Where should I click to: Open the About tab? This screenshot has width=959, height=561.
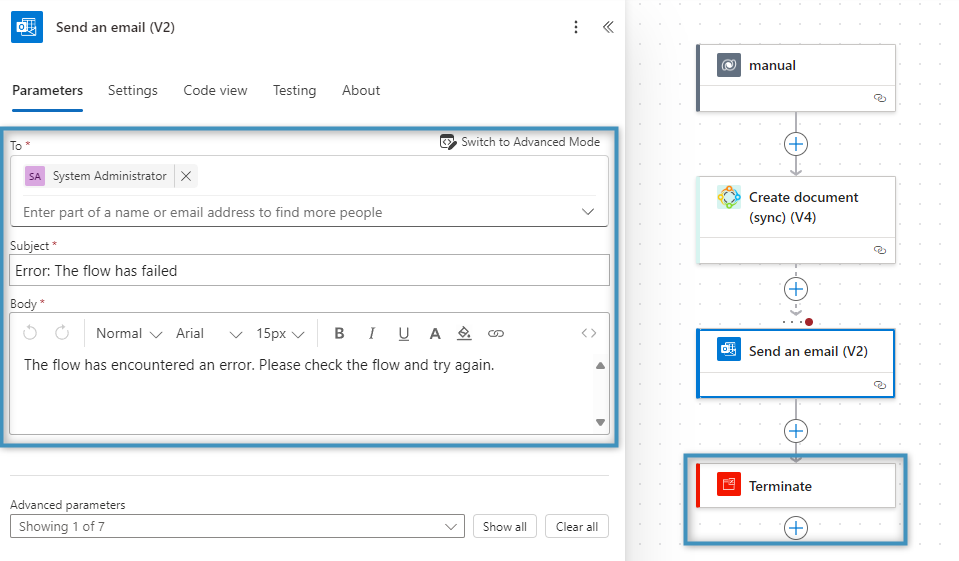(x=361, y=91)
